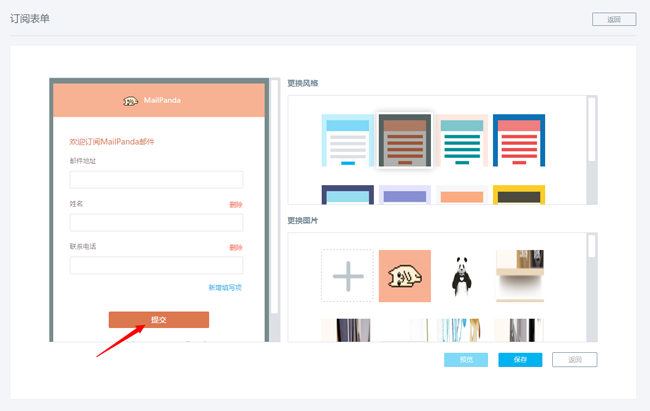The width and height of the screenshot is (650, 411).
Task: Choose the wooden shelf image
Action: [x=520, y=276]
